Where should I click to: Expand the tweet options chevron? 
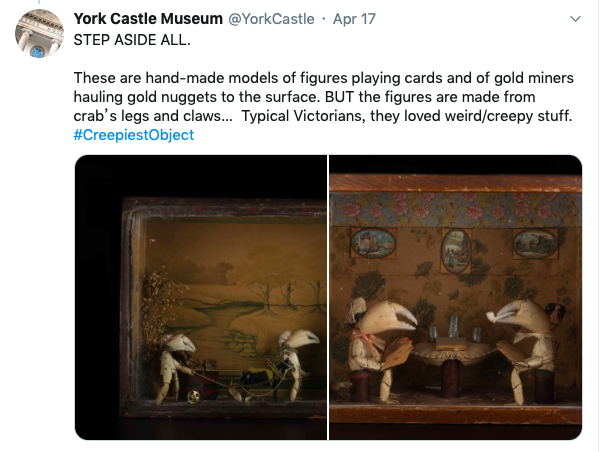point(575,19)
